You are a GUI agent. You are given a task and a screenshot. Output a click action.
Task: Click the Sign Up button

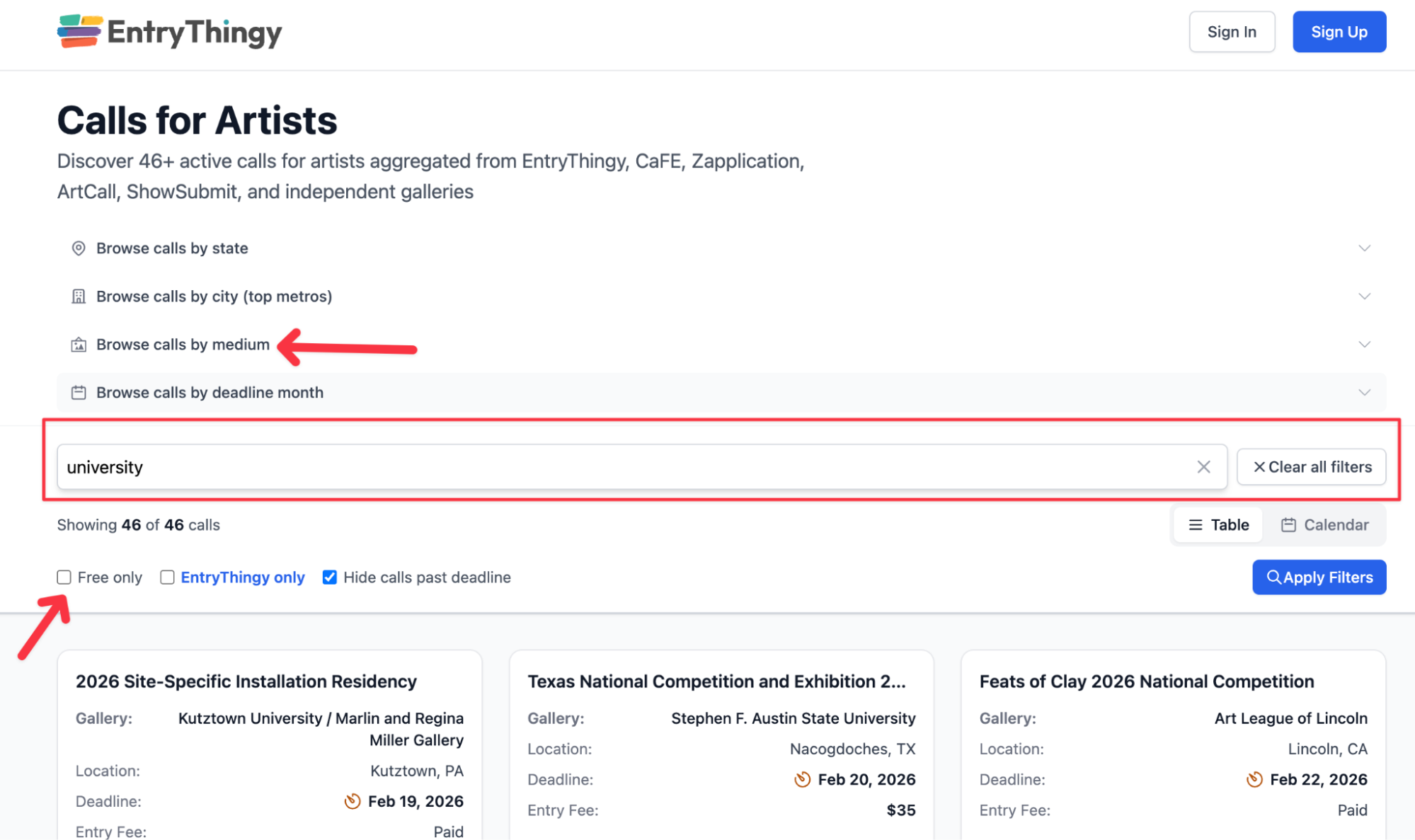coord(1339,32)
